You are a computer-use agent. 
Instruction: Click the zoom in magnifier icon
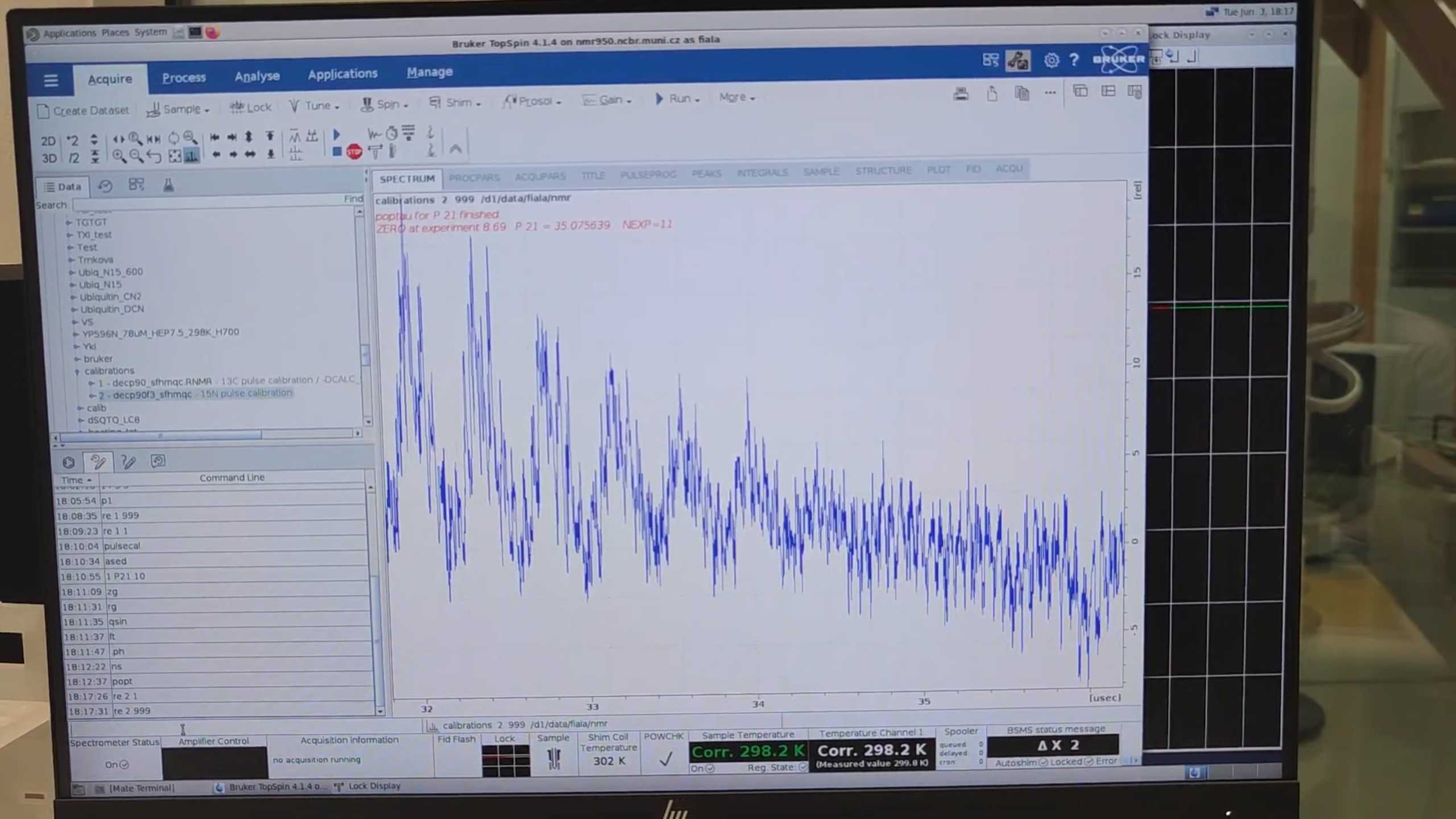[x=119, y=156]
